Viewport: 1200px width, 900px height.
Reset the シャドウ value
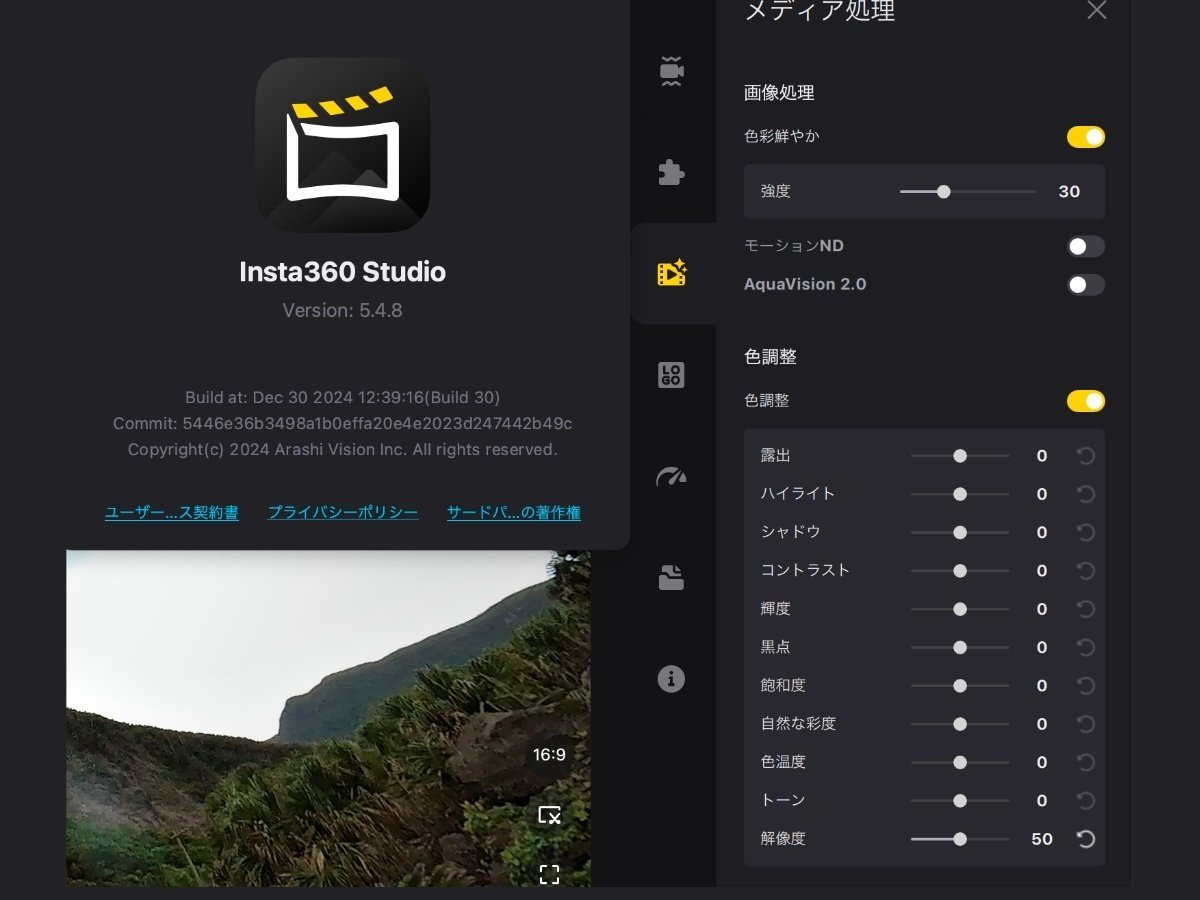[x=1086, y=532]
